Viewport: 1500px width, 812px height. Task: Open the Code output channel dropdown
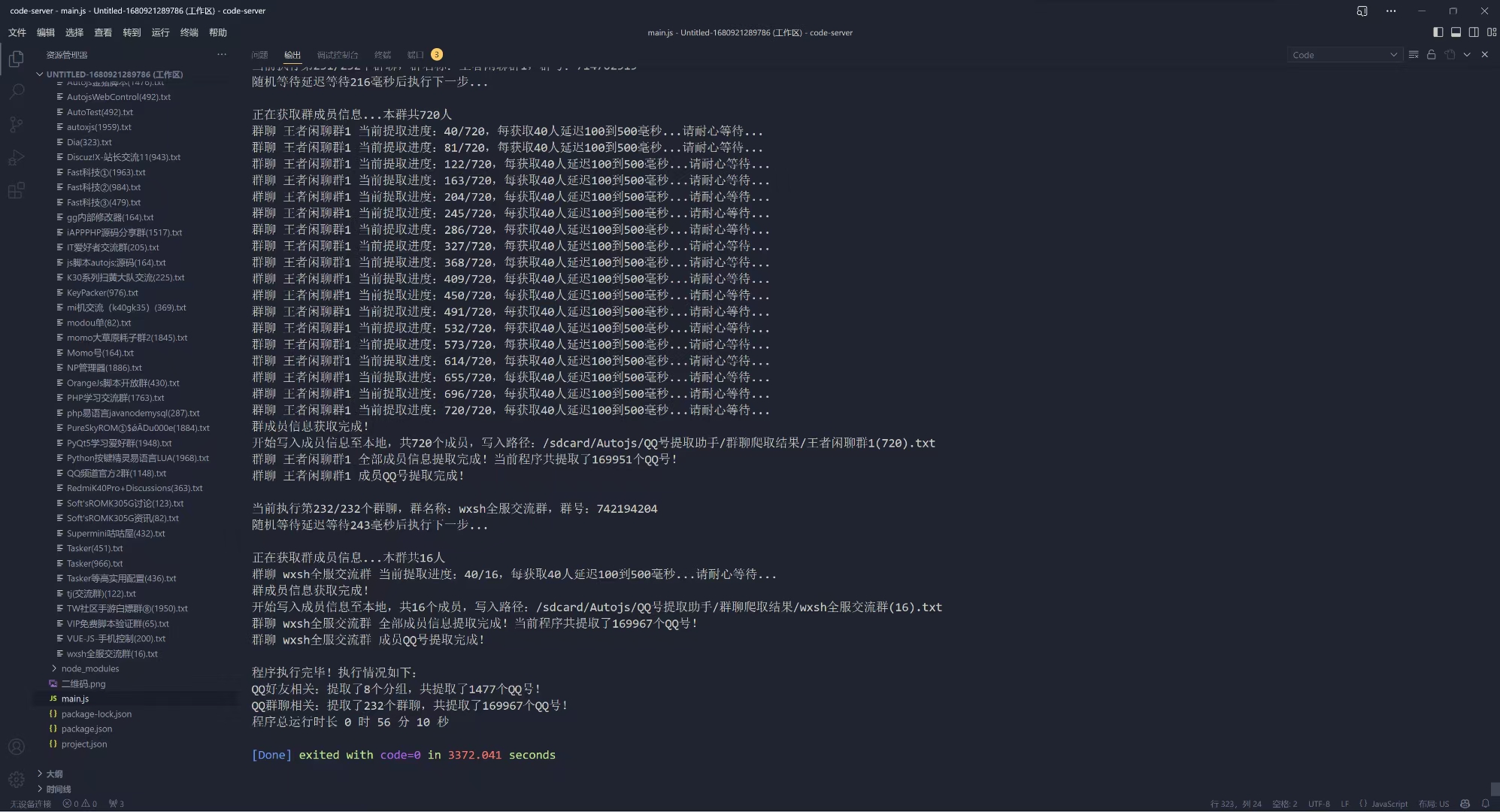(x=1344, y=55)
